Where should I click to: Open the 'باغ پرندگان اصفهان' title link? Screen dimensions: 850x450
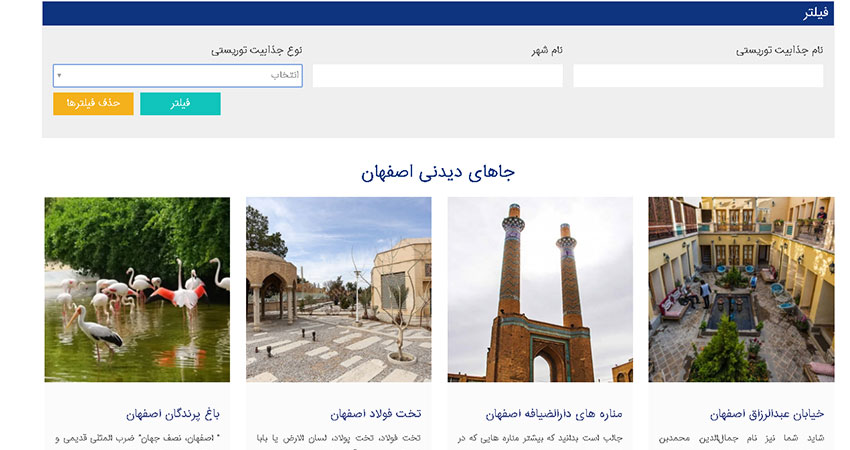[x=178, y=414]
